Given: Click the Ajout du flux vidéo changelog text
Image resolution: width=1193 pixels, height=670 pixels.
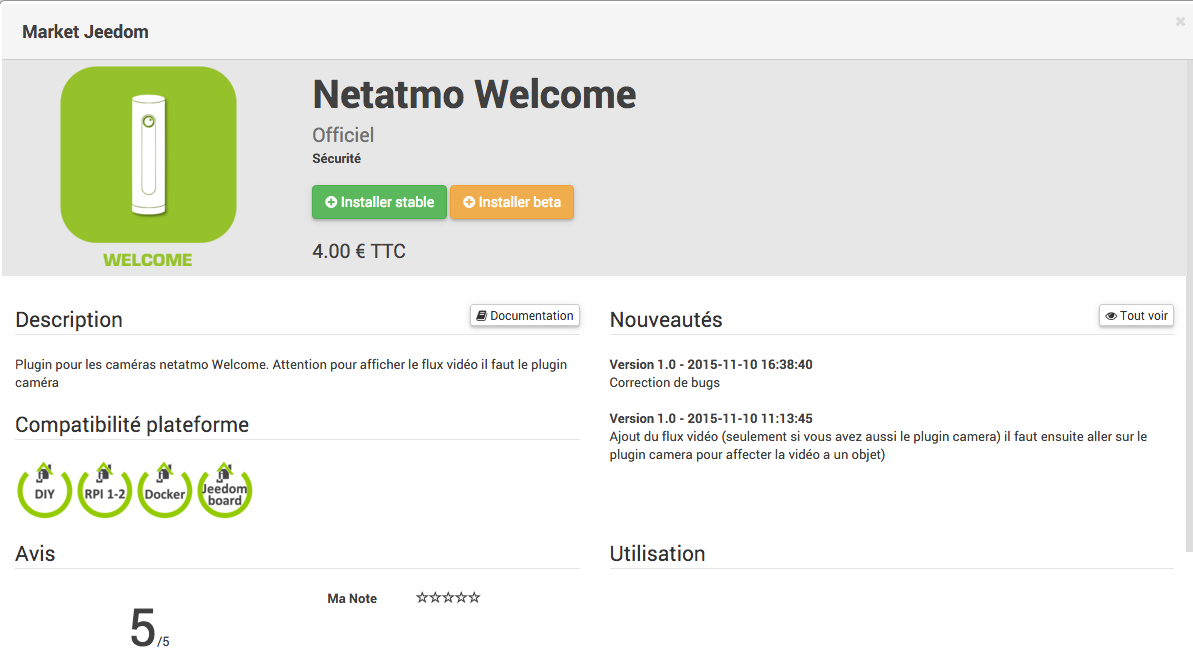Looking at the screenshot, I should pos(878,446).
